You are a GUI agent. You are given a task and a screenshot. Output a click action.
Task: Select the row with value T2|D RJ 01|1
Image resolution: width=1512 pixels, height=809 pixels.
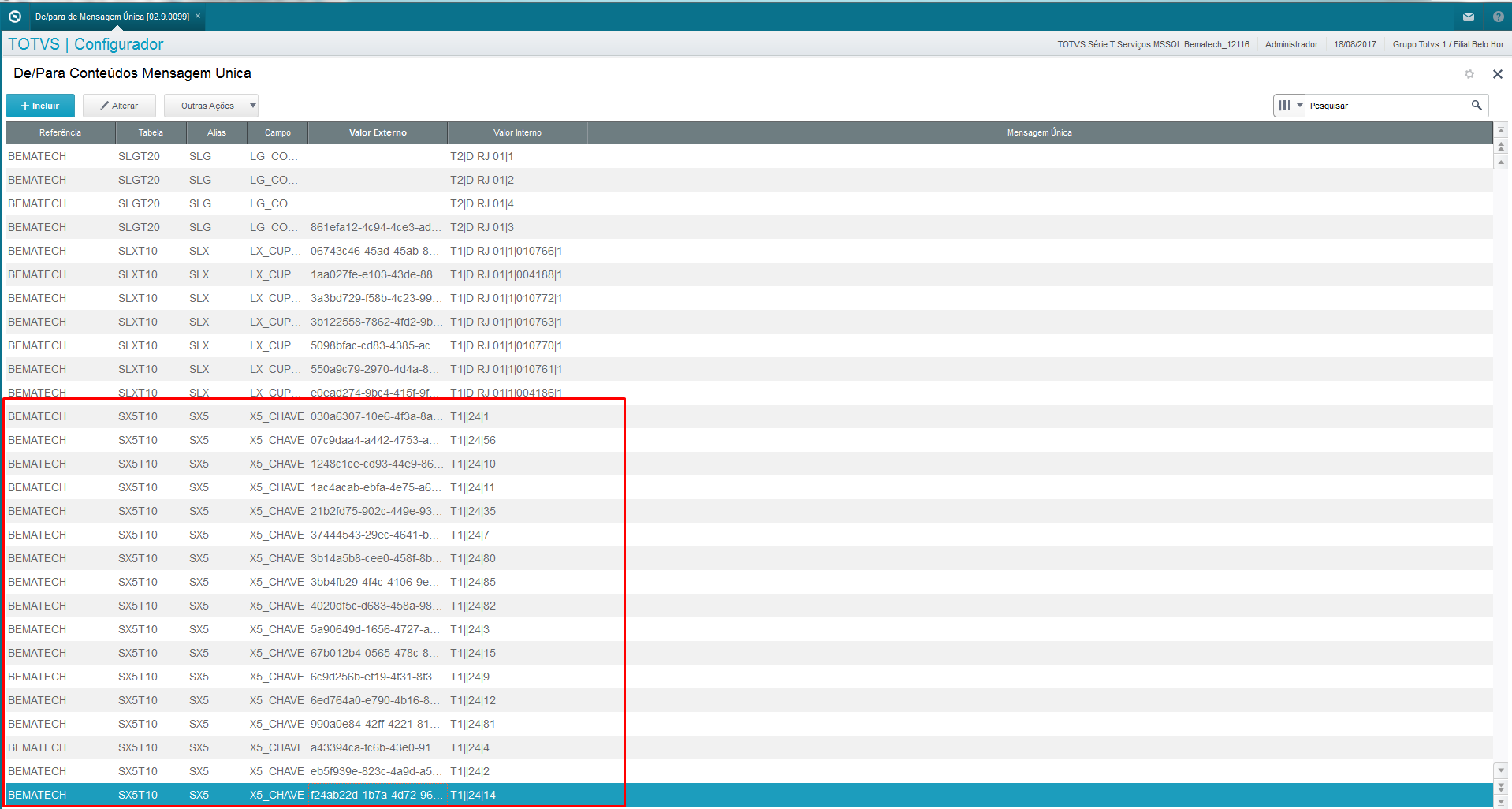click(749, 156)
